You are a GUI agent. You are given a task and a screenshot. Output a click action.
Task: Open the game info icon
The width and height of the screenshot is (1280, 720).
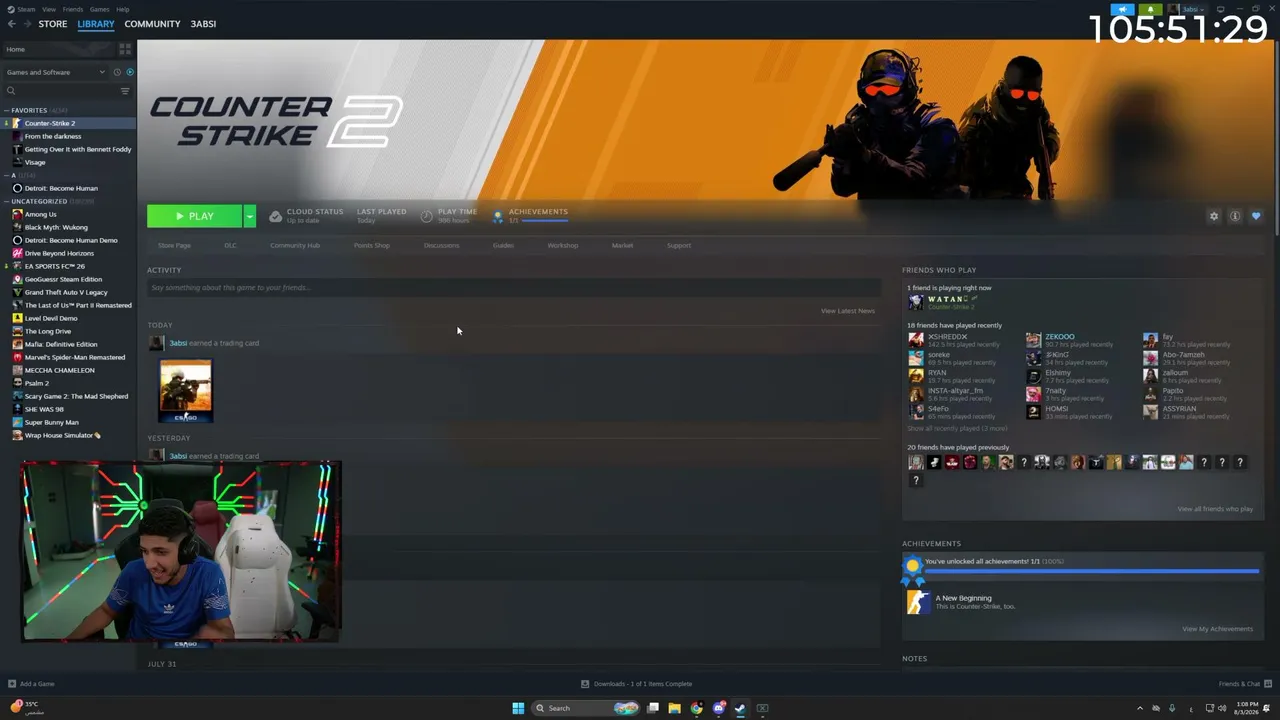click(1235, 216)
